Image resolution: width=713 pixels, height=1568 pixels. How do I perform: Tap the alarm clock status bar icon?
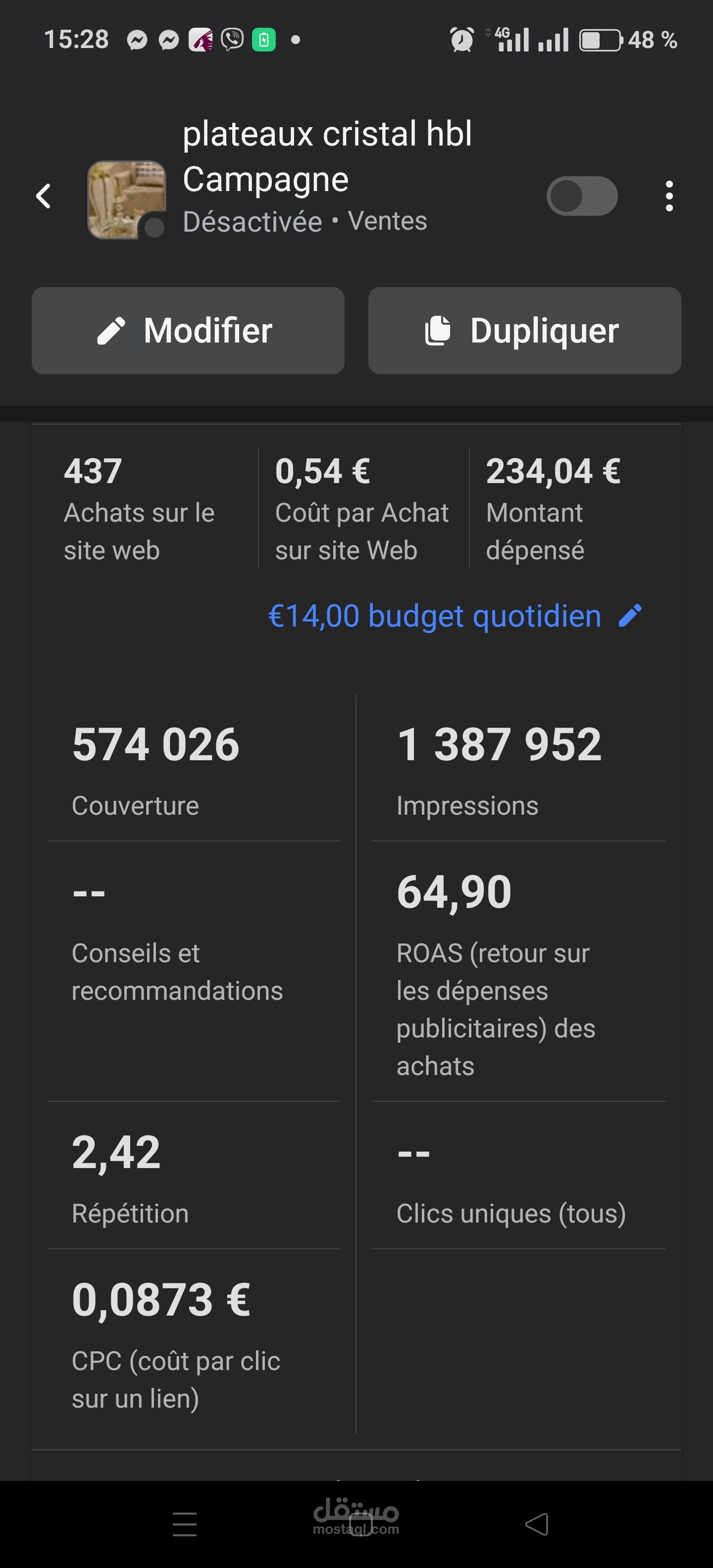point(461,40)
